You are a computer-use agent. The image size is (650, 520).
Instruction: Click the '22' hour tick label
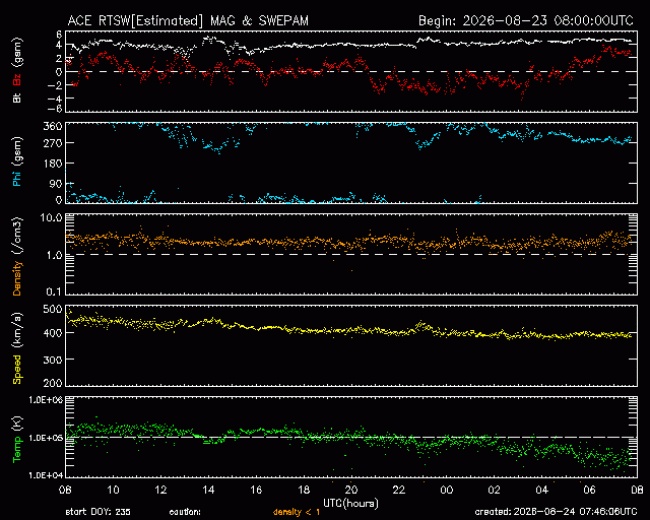pyautogui.click(x=399, y=490)
